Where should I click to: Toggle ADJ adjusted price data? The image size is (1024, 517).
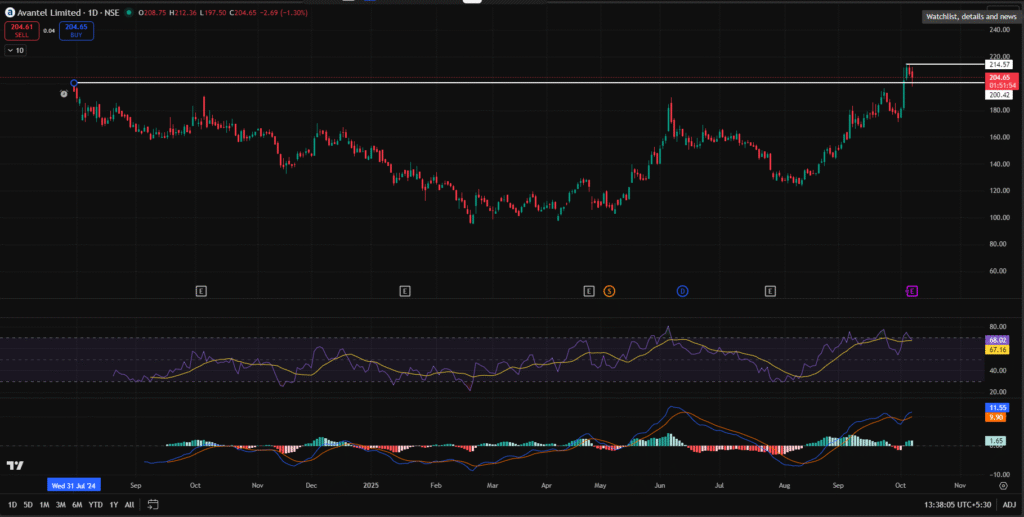(x=1009, y=504)
